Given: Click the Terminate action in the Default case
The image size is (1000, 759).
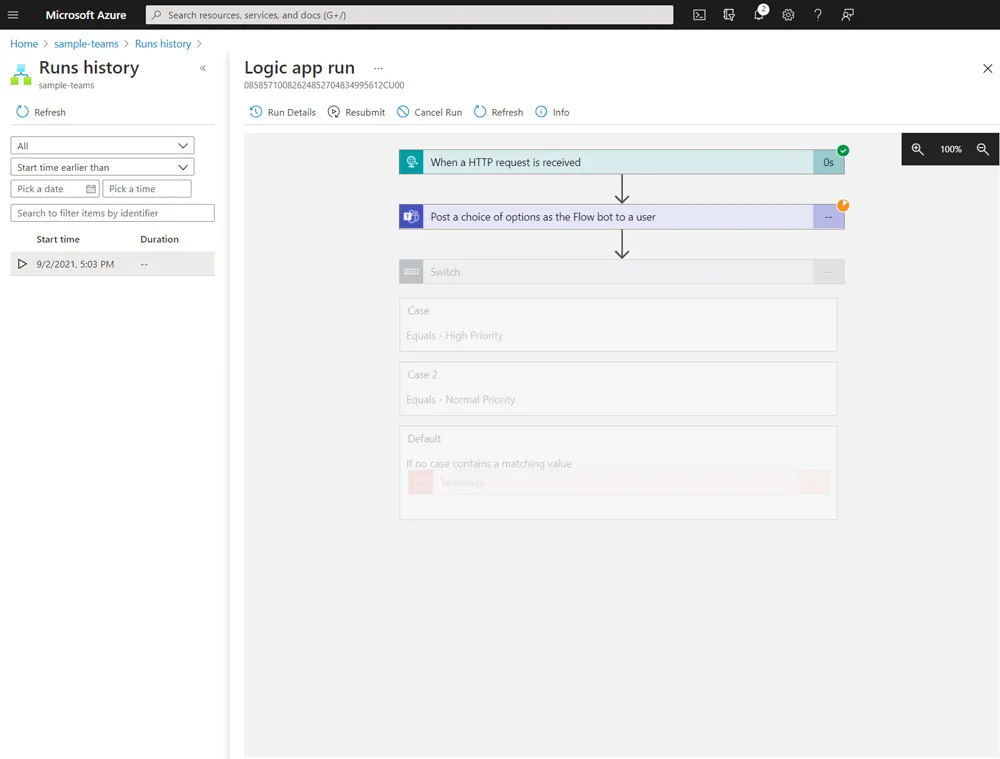Looking at the screenshot, I should click(619, 483).
